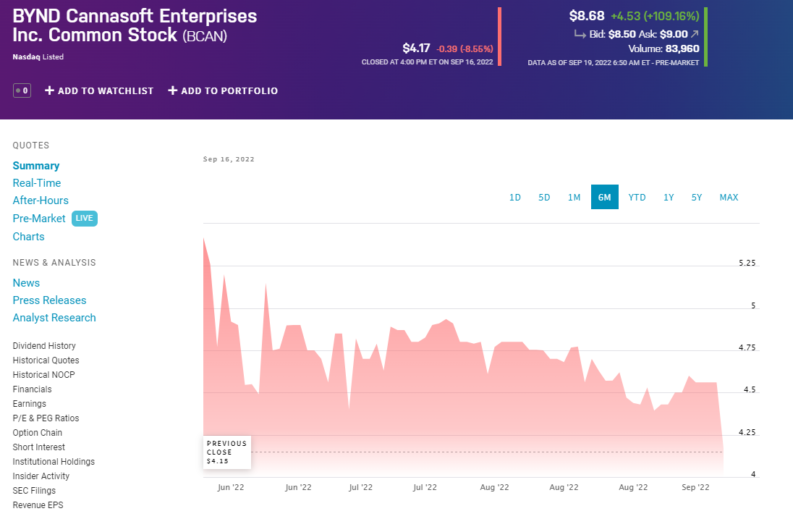Open Institutional Holdings
793x519 pixels.
pos(54,462)
